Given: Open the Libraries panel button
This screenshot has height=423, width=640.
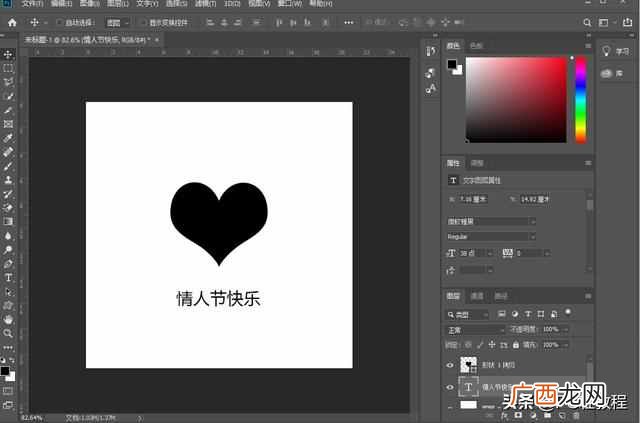Looking at the screenshot, I should click(612, 73).
